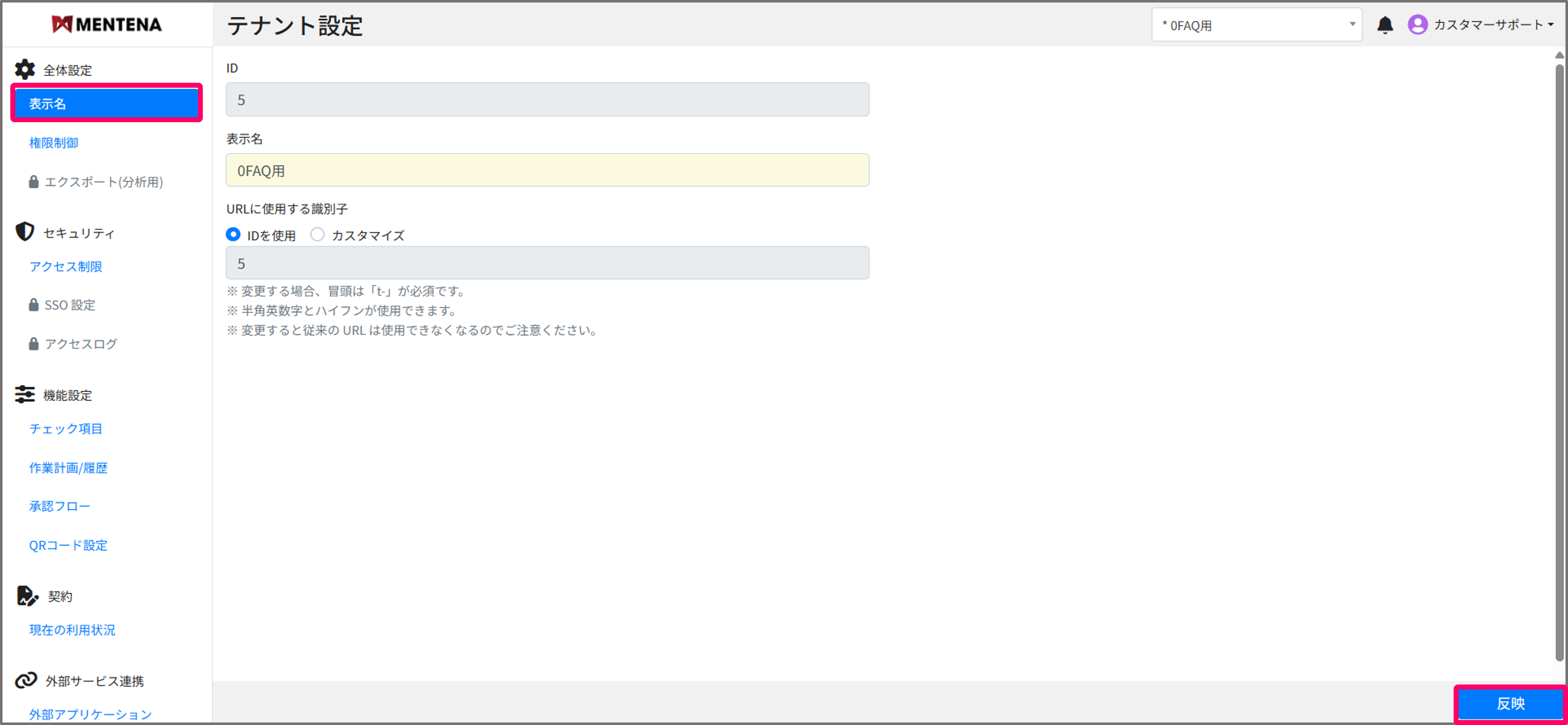Click the gear icon beside 全体設定
Viewport: 1568px width, 725px height.
25,69
